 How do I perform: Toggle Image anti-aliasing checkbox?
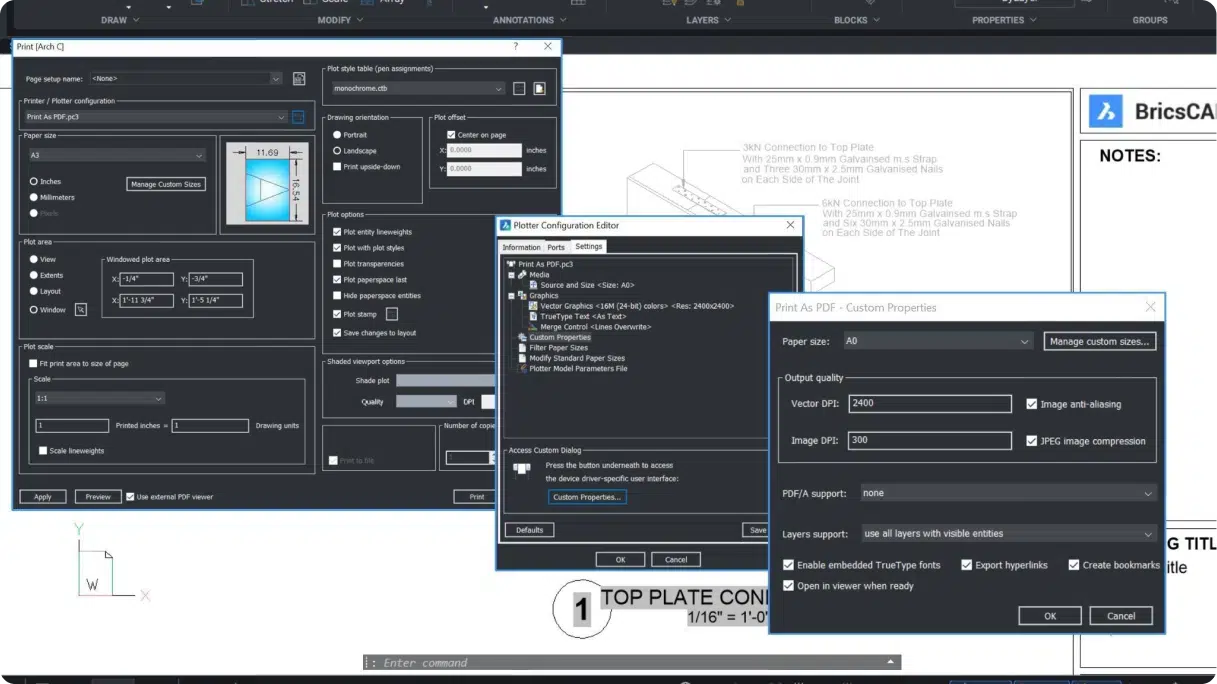1032,404
